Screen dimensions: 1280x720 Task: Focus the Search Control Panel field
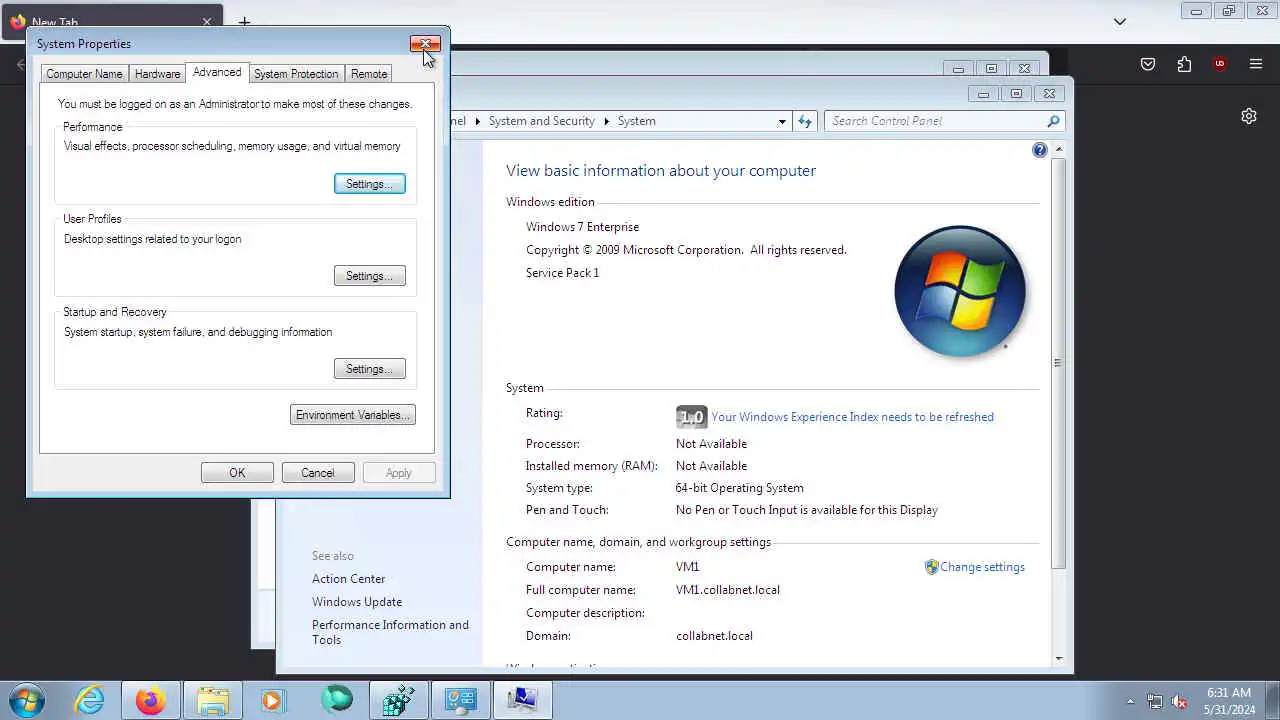[944, 121]
